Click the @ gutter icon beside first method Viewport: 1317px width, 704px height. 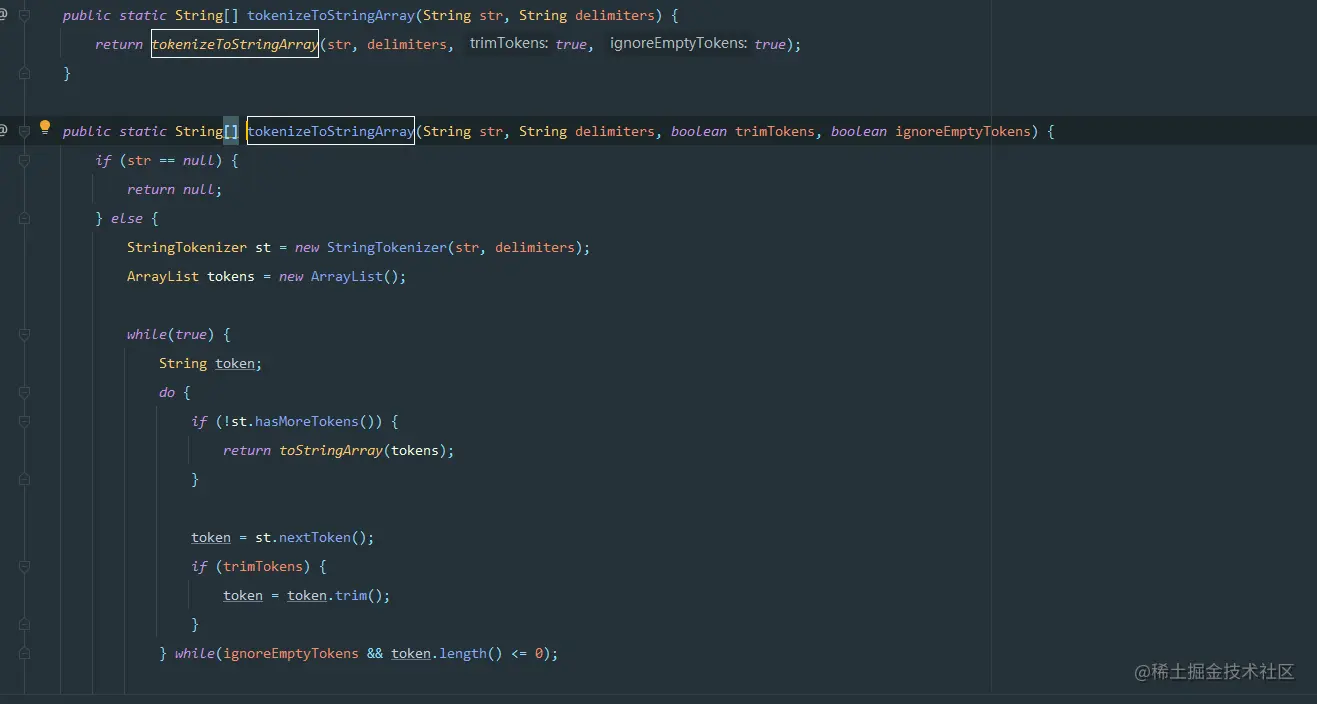(x=3, y=16)
